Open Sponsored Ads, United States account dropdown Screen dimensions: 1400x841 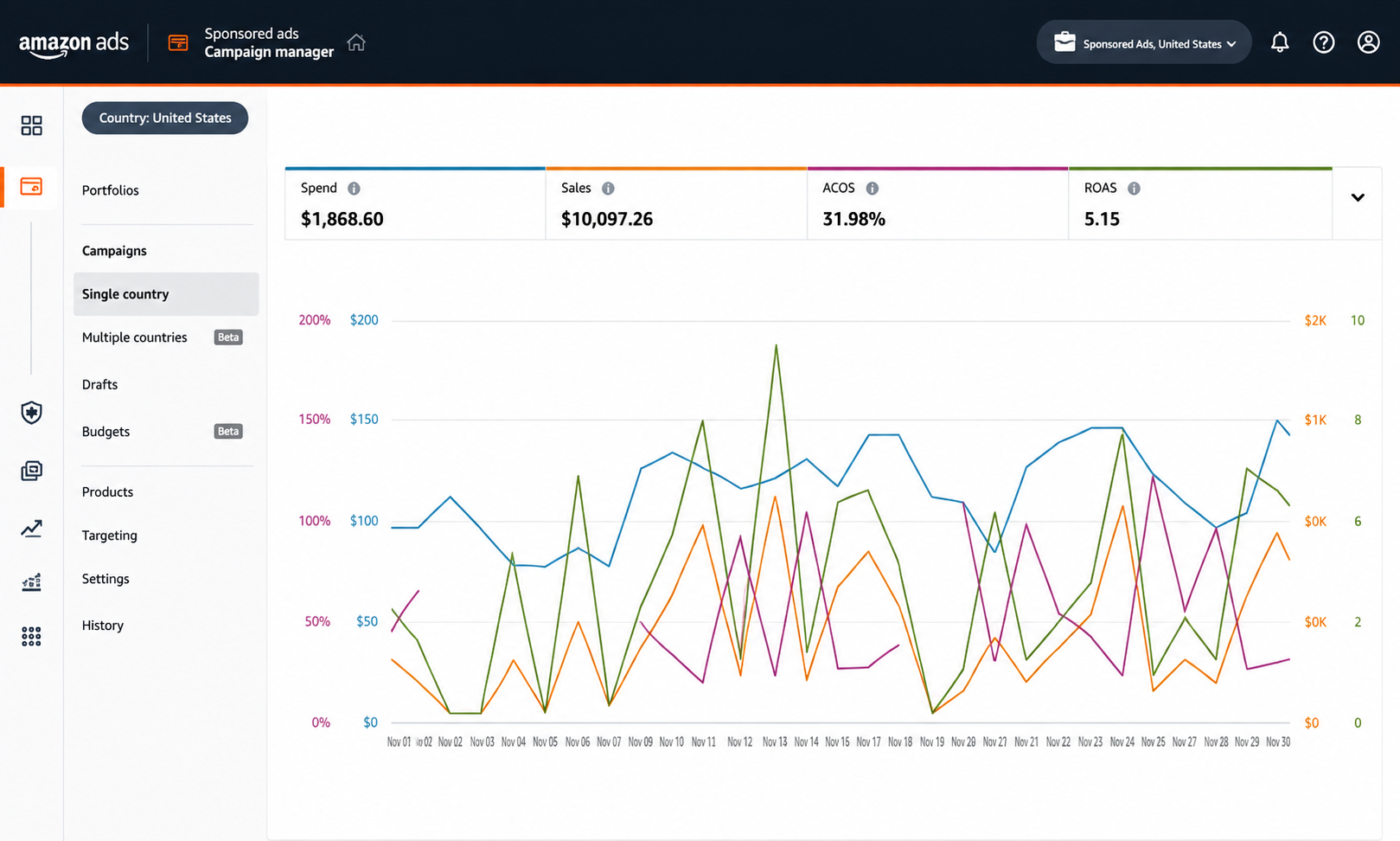pyautogui.click(x=1143, y=42)
